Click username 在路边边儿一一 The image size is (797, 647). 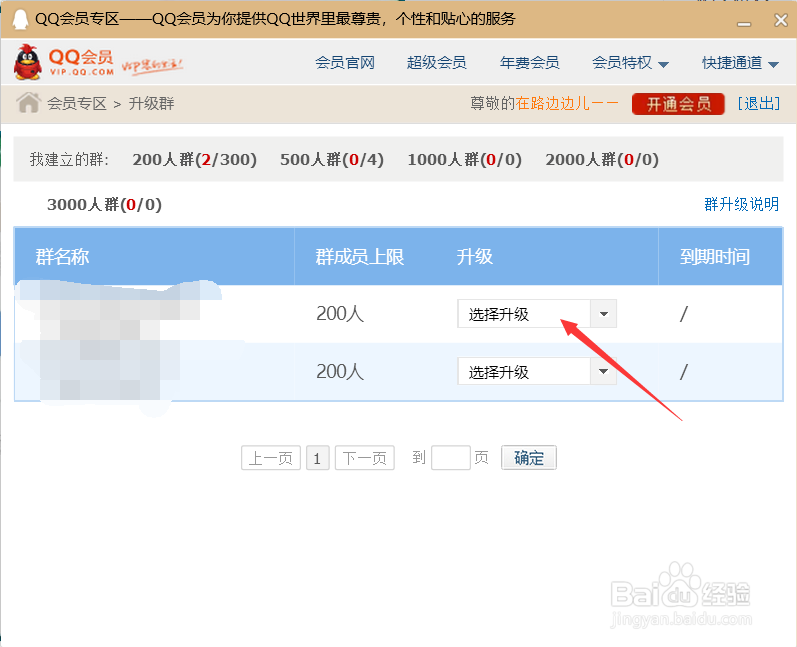(567, 104)
